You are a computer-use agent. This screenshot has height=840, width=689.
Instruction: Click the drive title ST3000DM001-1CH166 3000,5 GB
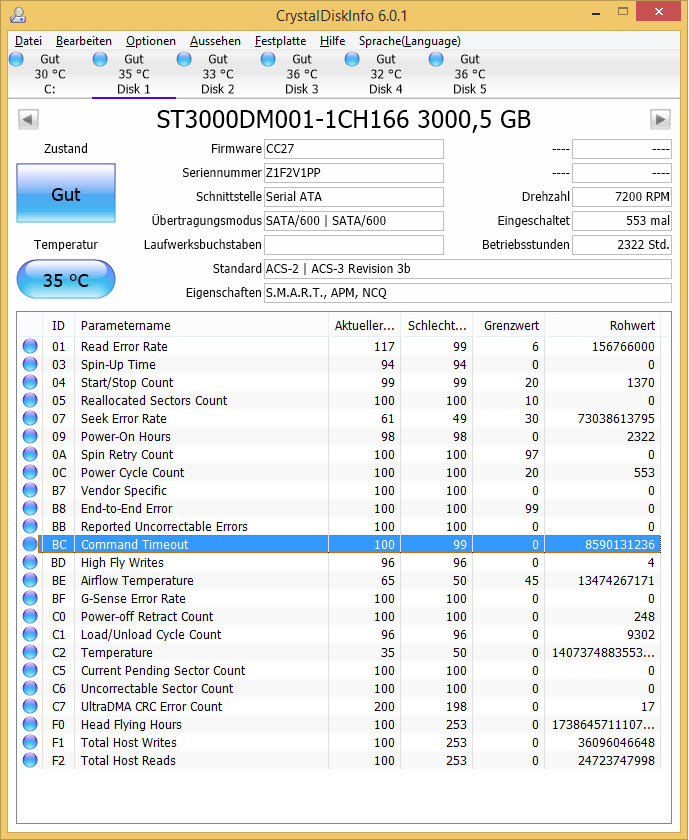[x=343, y=119]
